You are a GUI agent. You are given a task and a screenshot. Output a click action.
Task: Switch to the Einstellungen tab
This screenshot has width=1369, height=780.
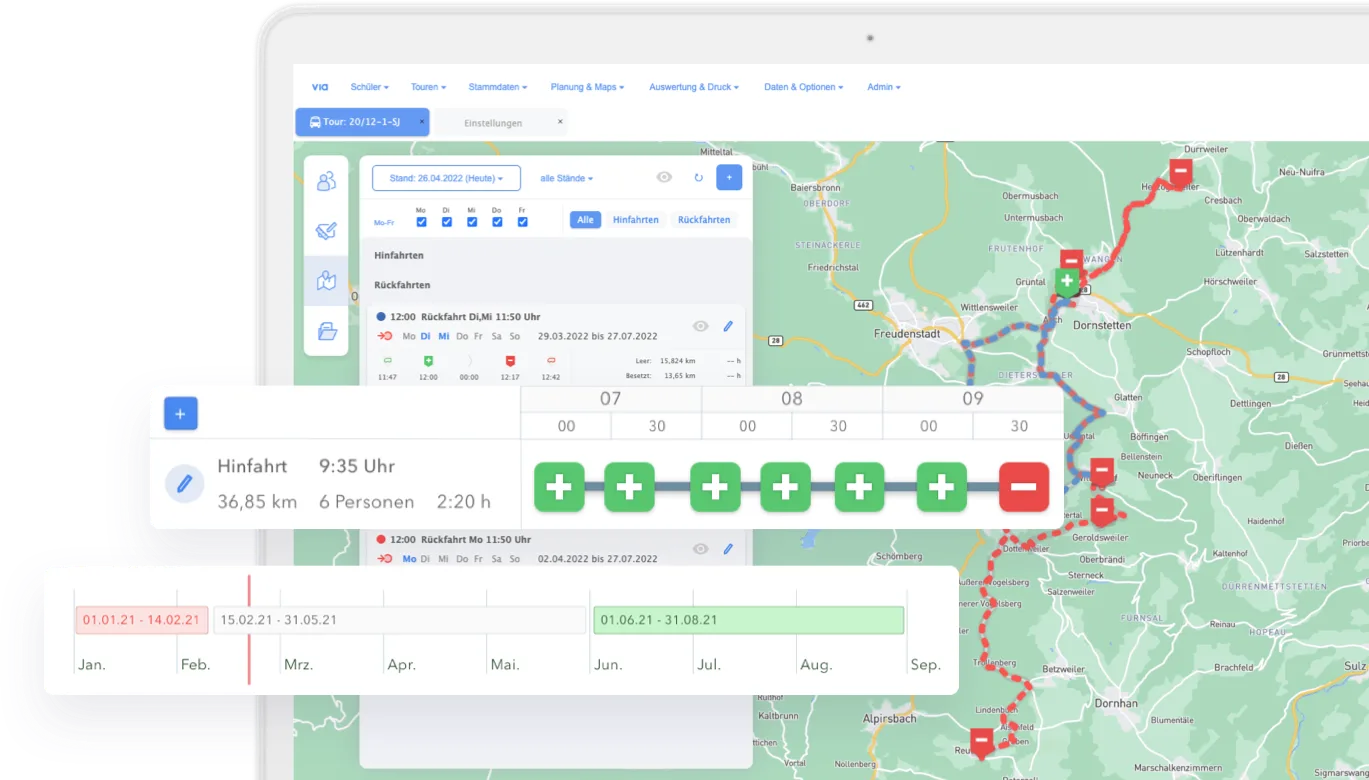(x=493, y=123)
